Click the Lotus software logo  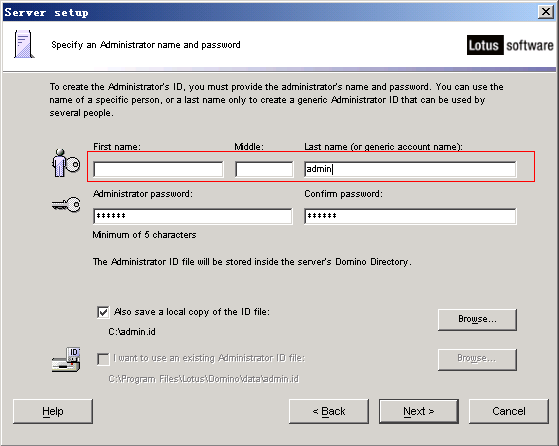[x=510, y=45]
